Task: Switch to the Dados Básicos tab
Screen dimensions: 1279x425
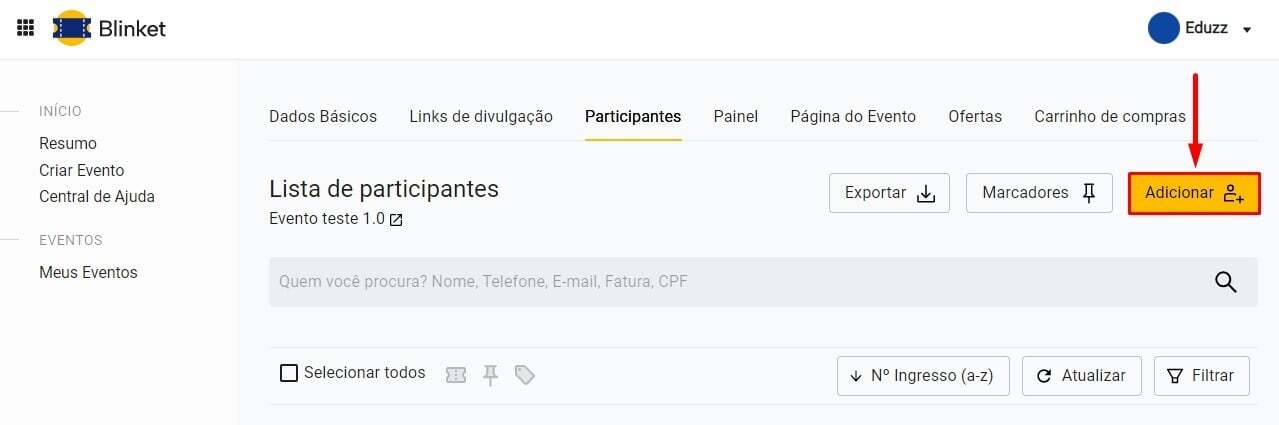Action: (x=323, y=116)
